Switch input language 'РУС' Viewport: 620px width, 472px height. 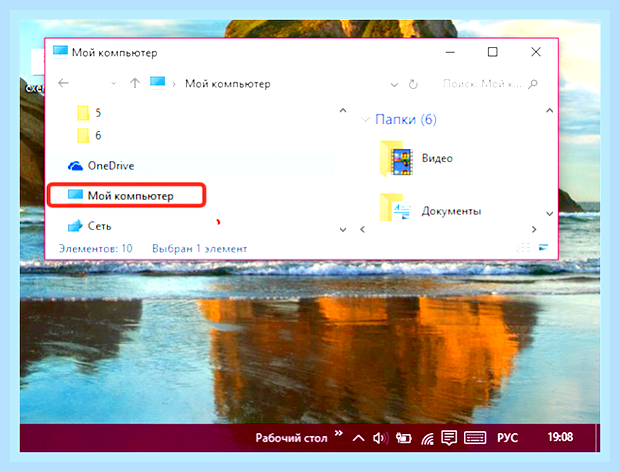coord(507,438)
